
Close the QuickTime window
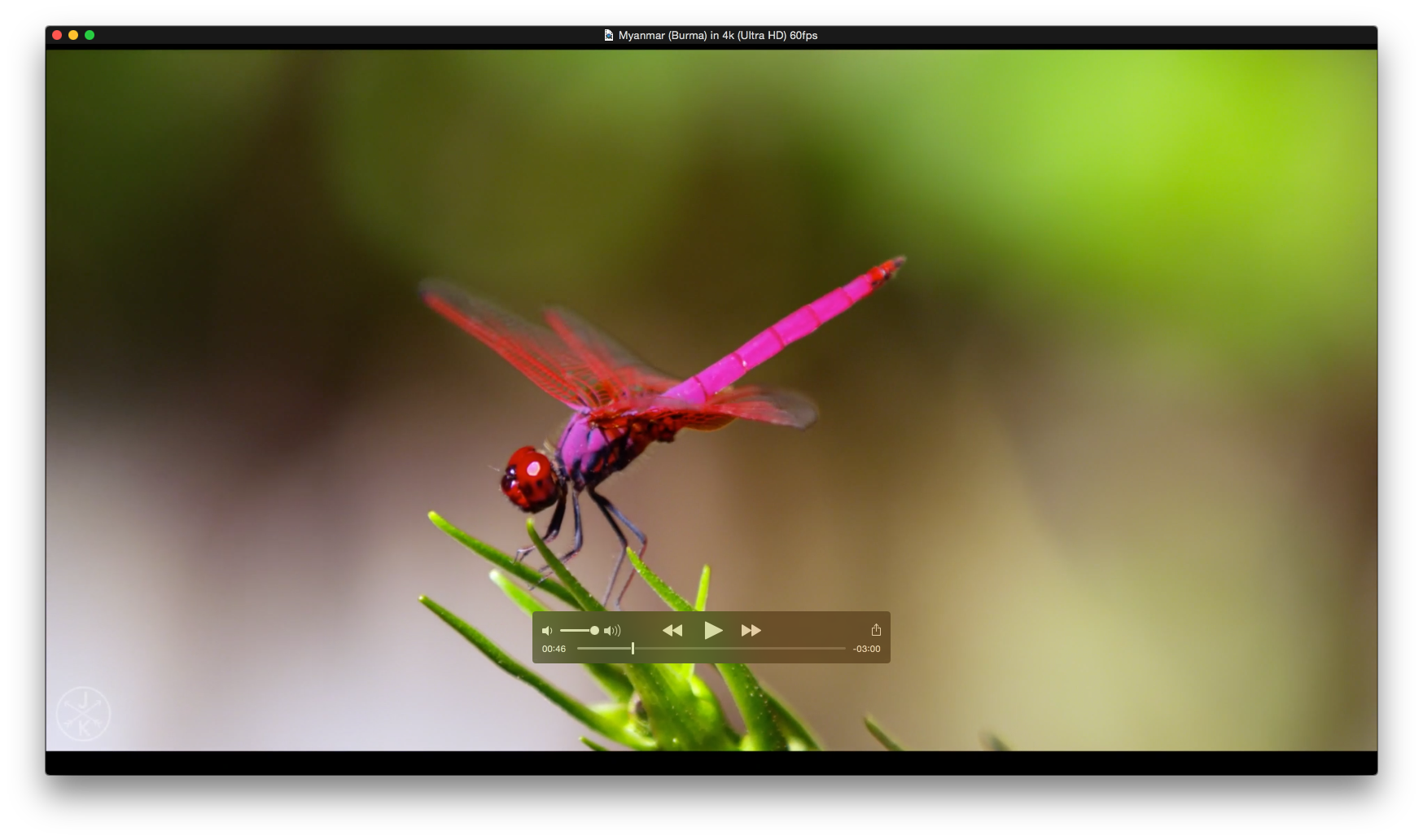point(57,35)
